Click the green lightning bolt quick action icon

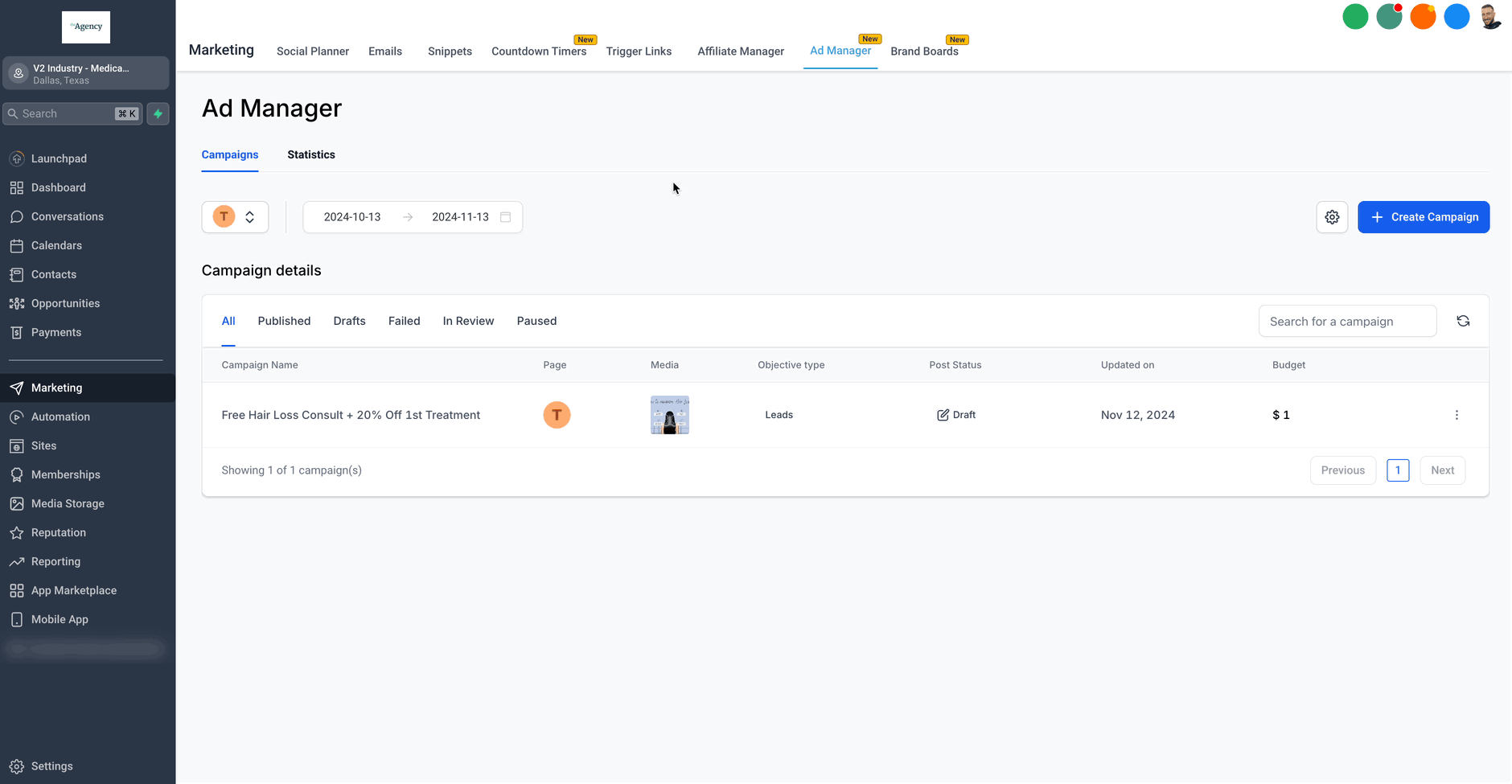tap(158, 113)
